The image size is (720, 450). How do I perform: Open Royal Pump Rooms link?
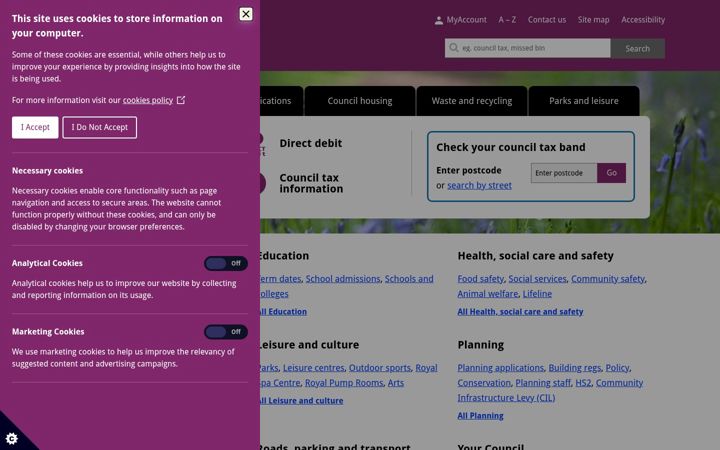(x=344, y=383)
